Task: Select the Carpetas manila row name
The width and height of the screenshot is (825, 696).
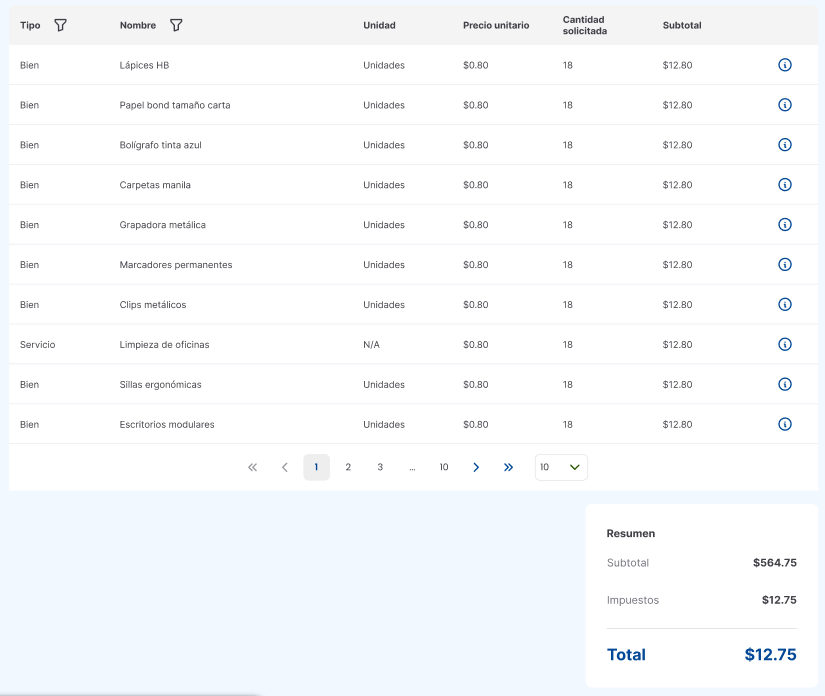Action: click(x=155, y=185)
